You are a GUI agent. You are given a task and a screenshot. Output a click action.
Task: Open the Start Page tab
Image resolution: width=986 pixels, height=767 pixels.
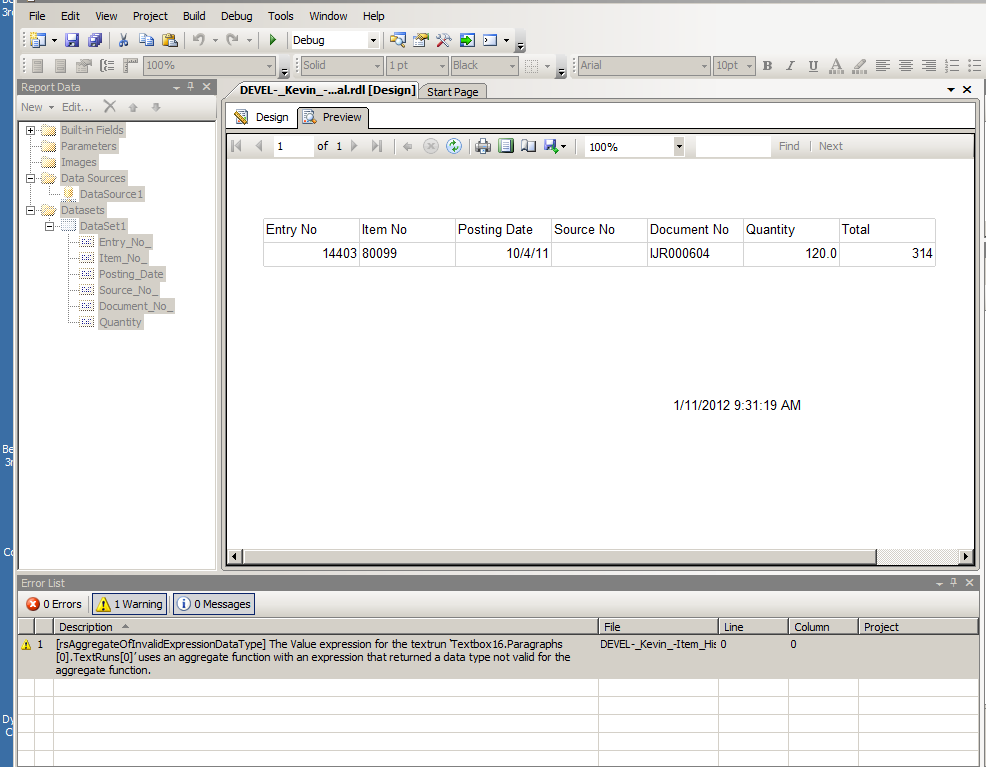coord(452,92)
